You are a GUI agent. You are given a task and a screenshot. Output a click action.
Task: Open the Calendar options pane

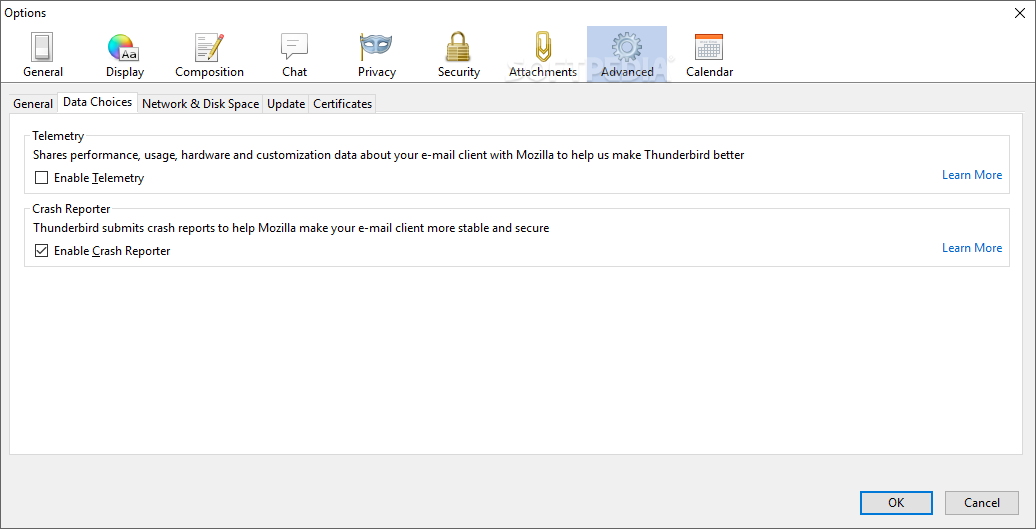coord(709,55)
